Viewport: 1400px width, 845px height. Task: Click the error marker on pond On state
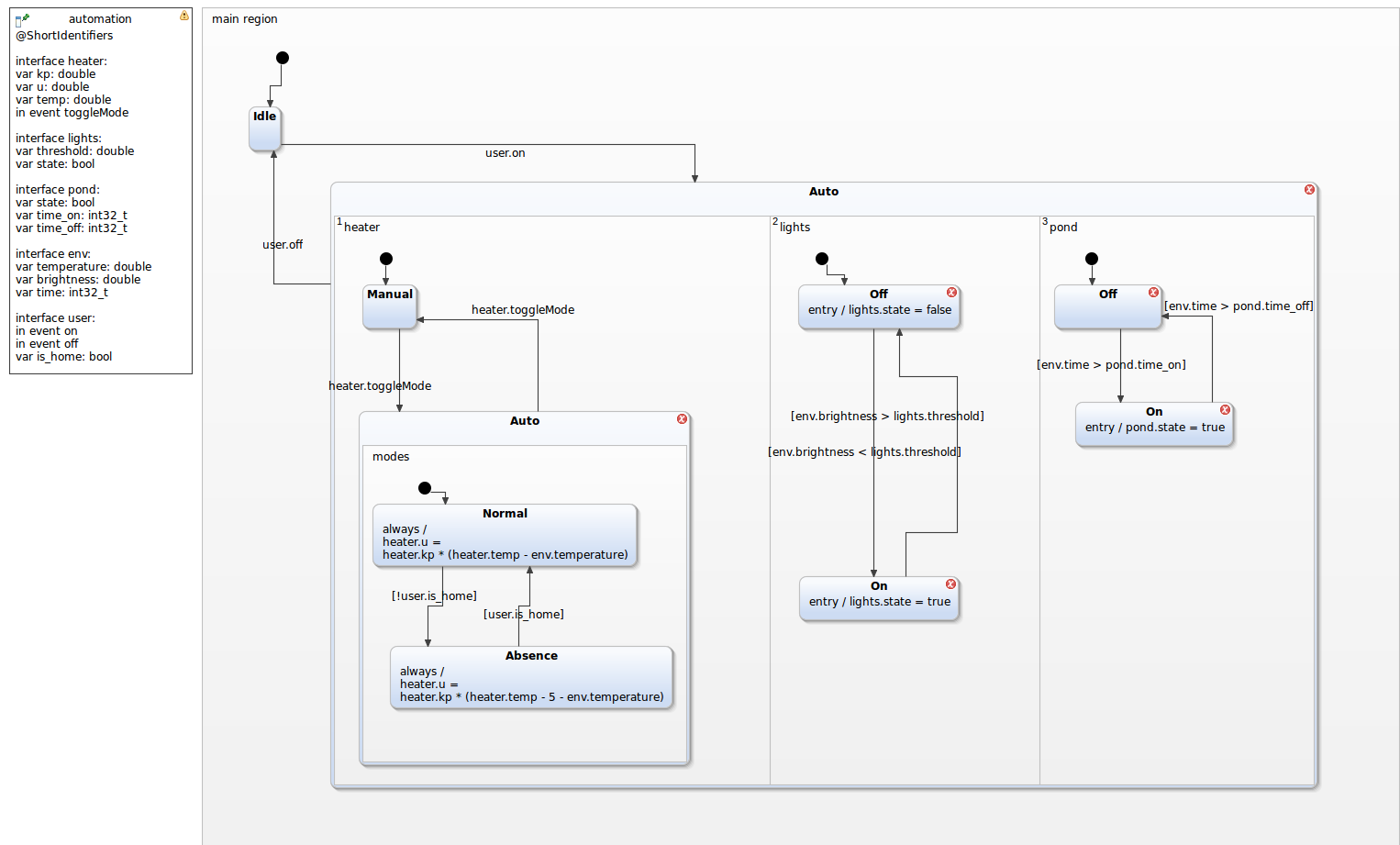pos(1225,410)
